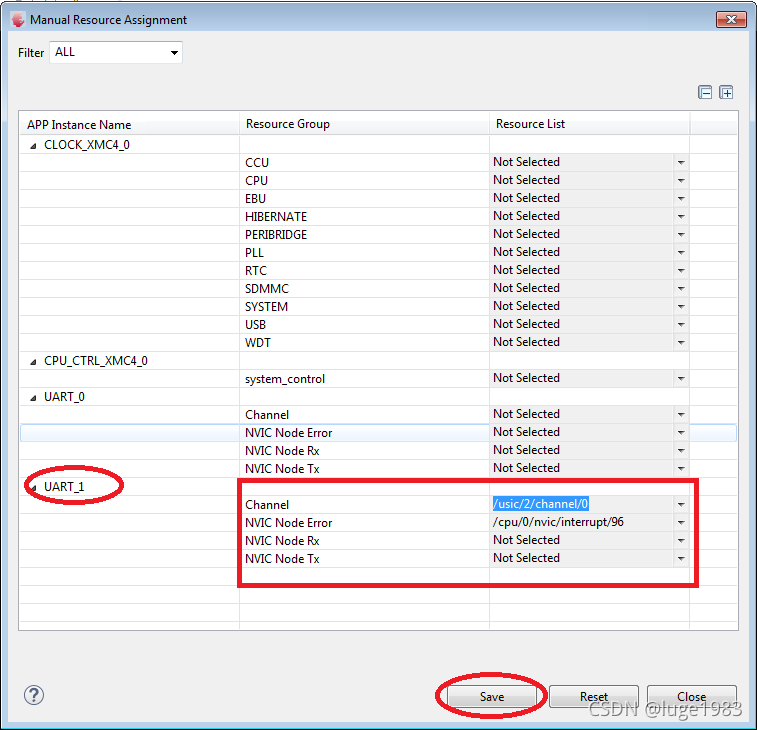Open the PLL resource list dropdown

(681, 253)
